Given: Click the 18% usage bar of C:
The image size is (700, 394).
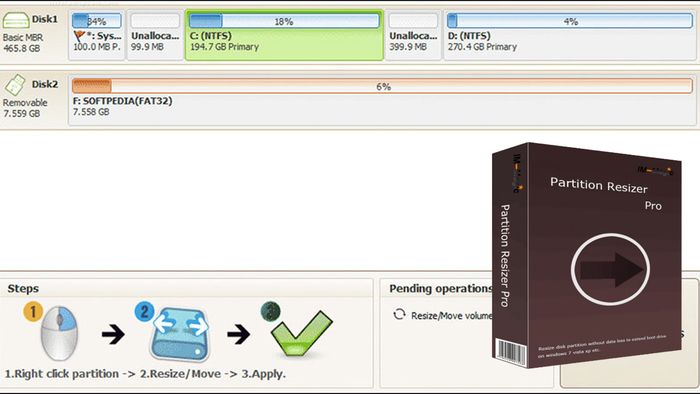Looking at the screenshot, I should (x=284, y=21).
